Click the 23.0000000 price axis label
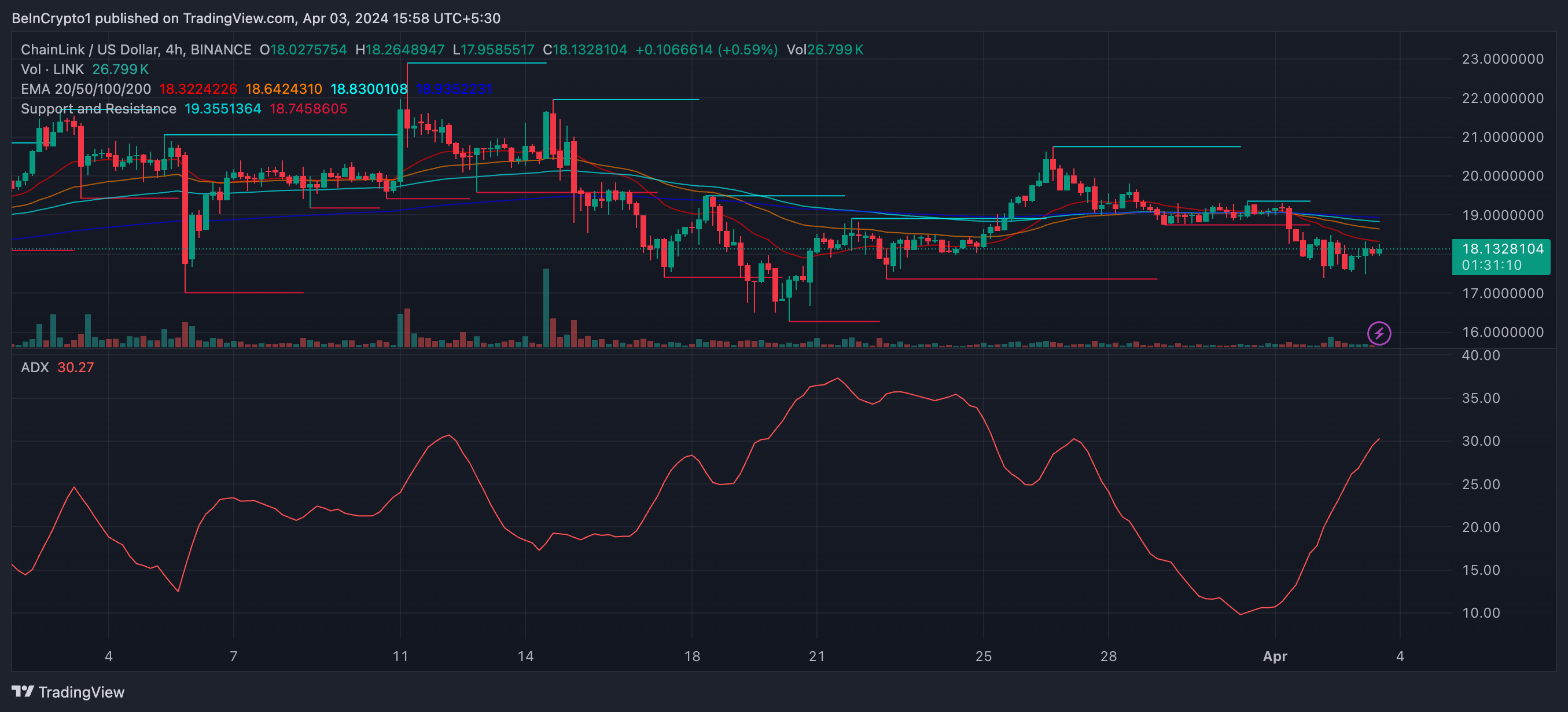1568x712 pixels. click(x=1502, y=59)
